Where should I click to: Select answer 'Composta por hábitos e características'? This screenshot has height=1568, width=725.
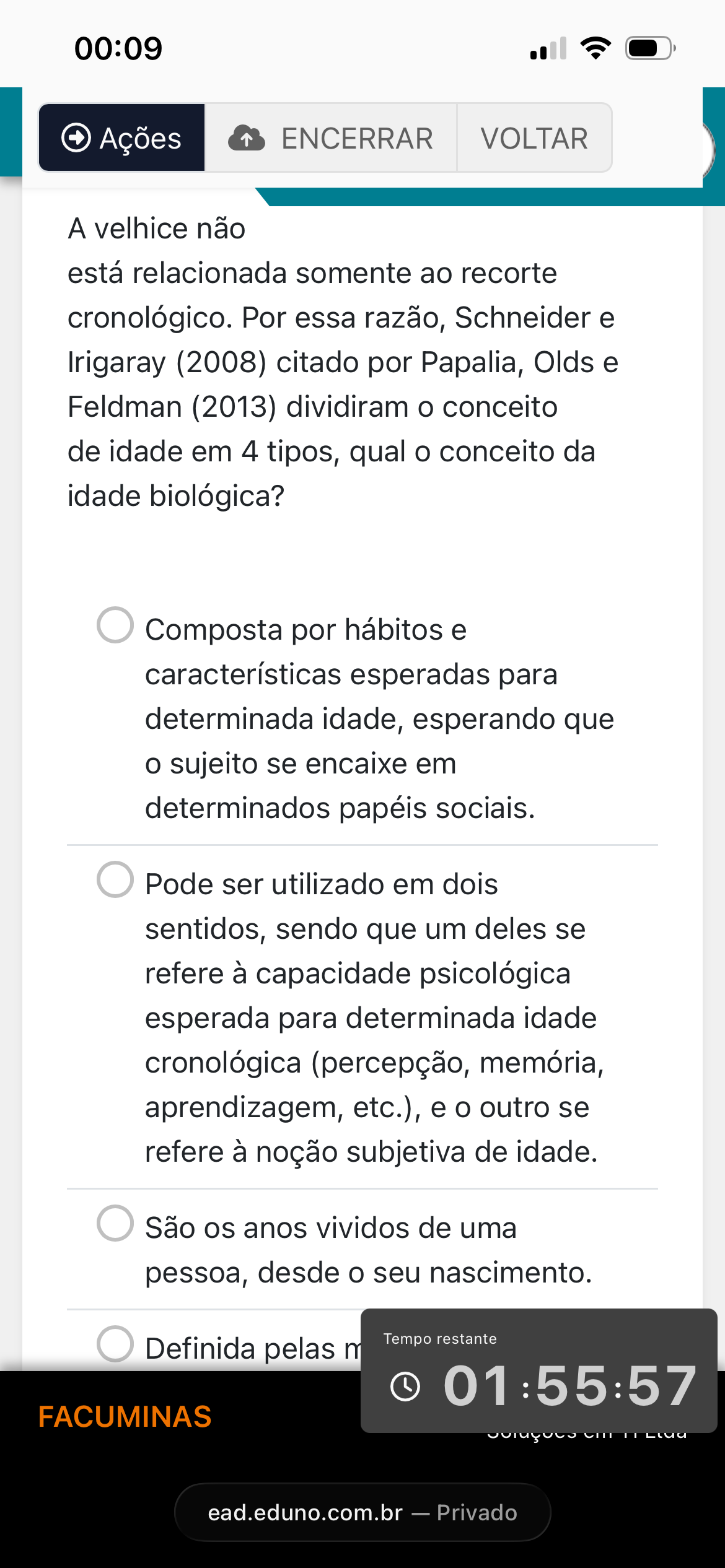point(115,625)
